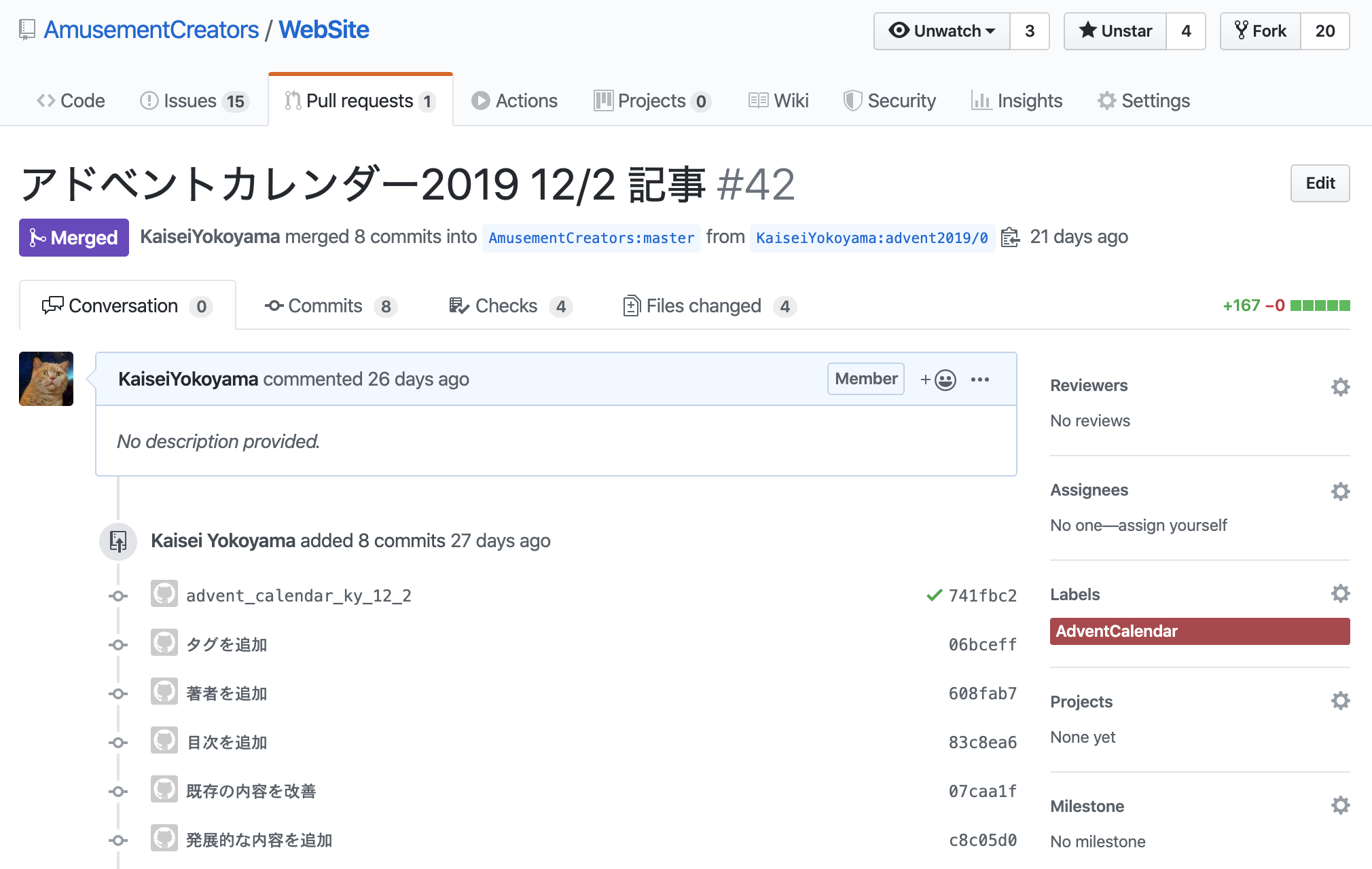Click the Unwatch dropdown button
1372x869 pixels.
pos(940,30)
